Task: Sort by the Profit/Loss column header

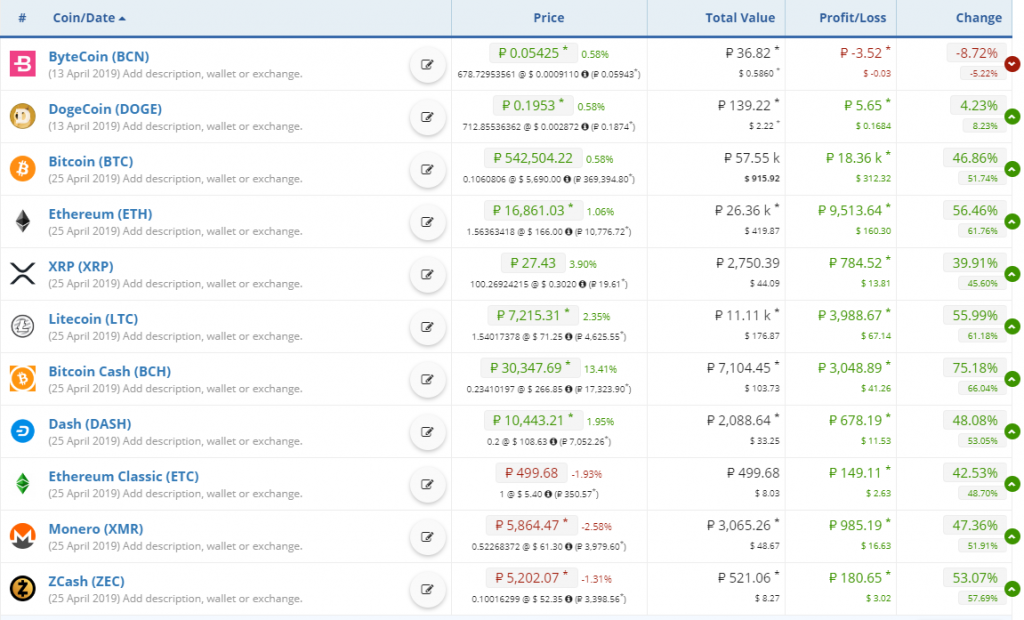Action: [852, 18]
